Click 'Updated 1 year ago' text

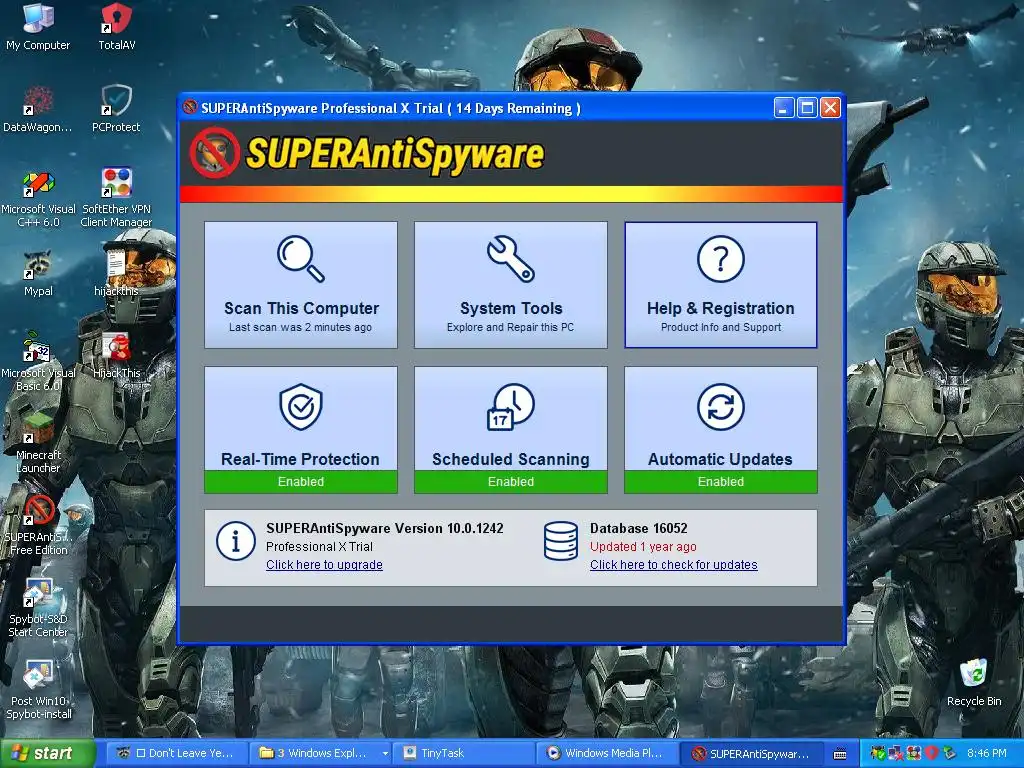pyautogui.click(x=643, y=547)
